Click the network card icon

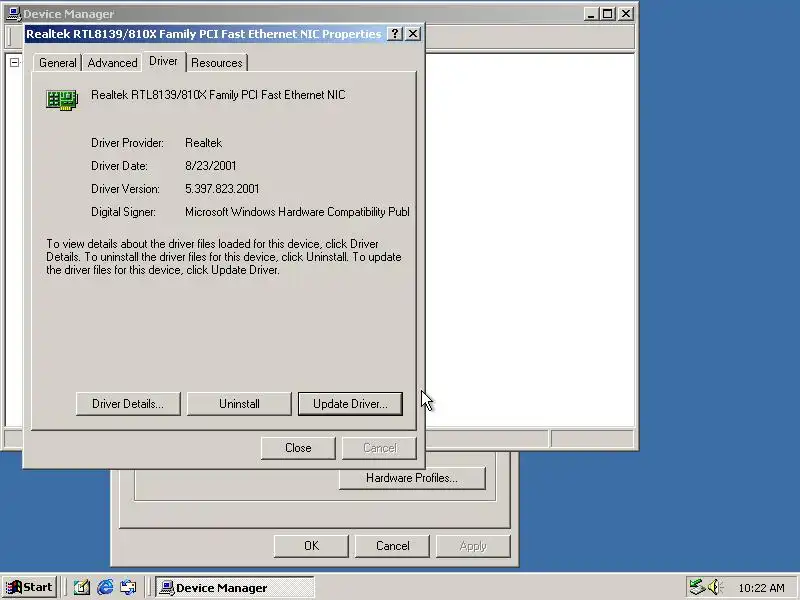tap(62, 99)
